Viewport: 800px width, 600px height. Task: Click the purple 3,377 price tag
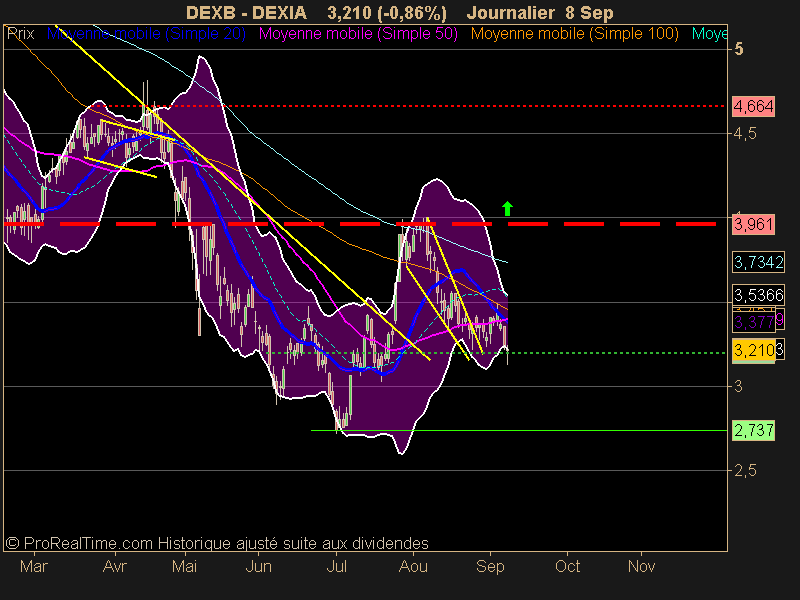(754, 322)
